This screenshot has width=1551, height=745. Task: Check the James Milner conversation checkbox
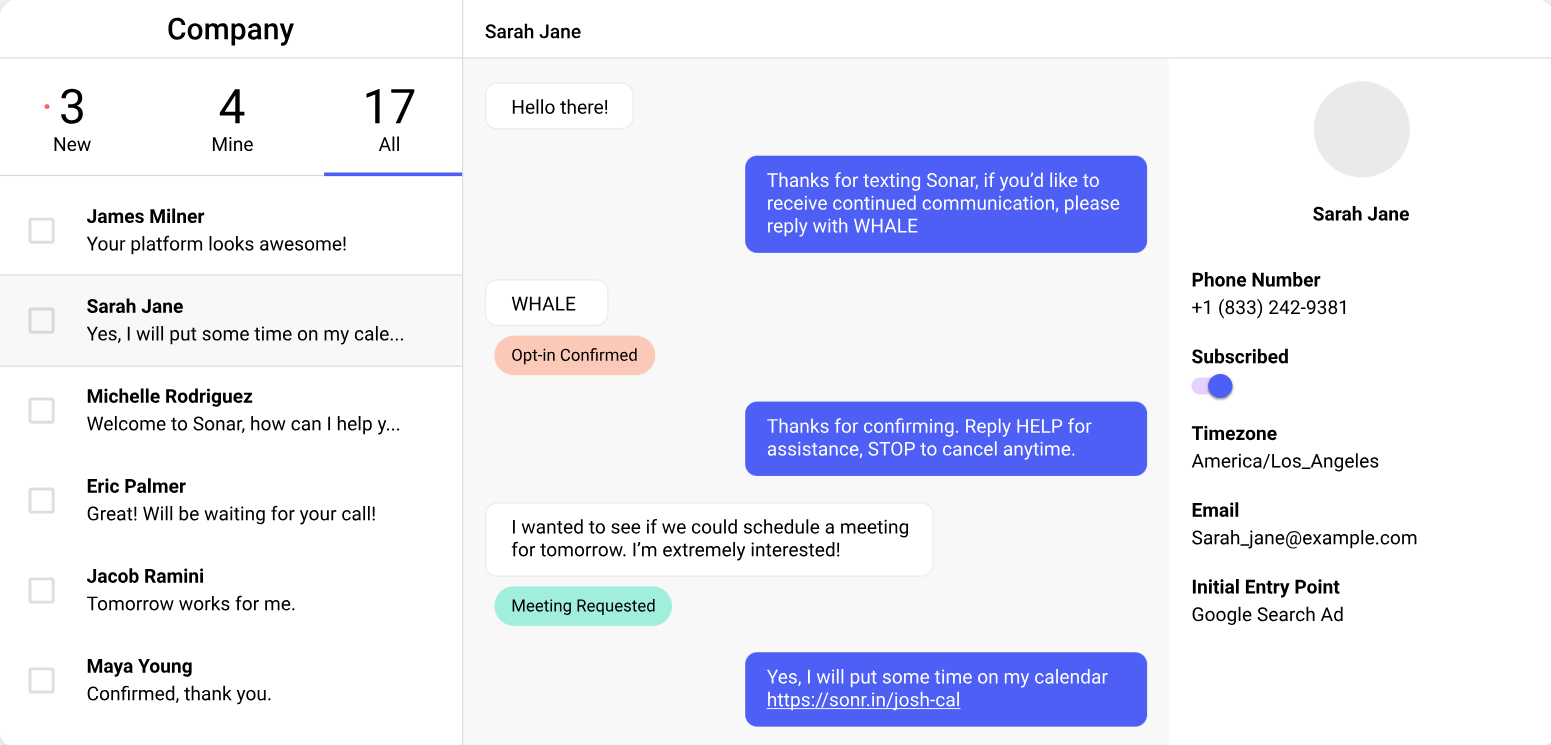(x=41, y=231)
